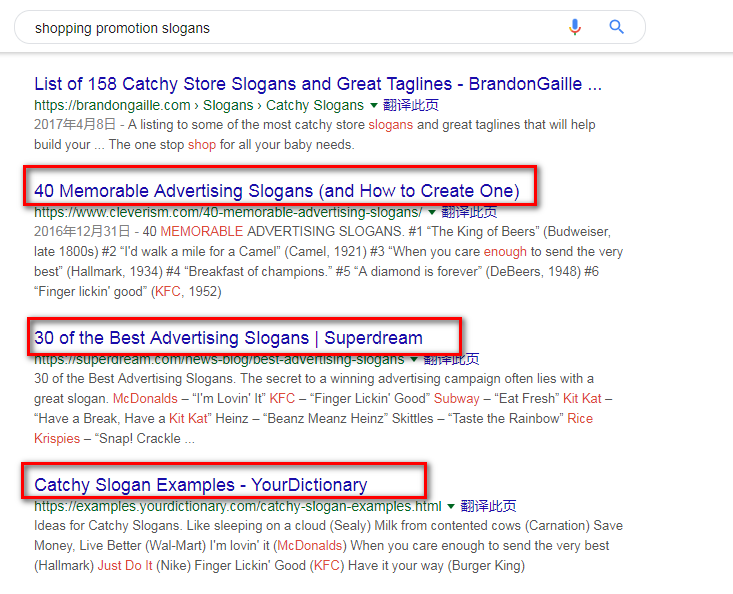Image resolution: width=733 pixels, height=594 pixels.
Task: Expand dropdown arrow next to cleverism.com URL
Action: tap(432, 213)
